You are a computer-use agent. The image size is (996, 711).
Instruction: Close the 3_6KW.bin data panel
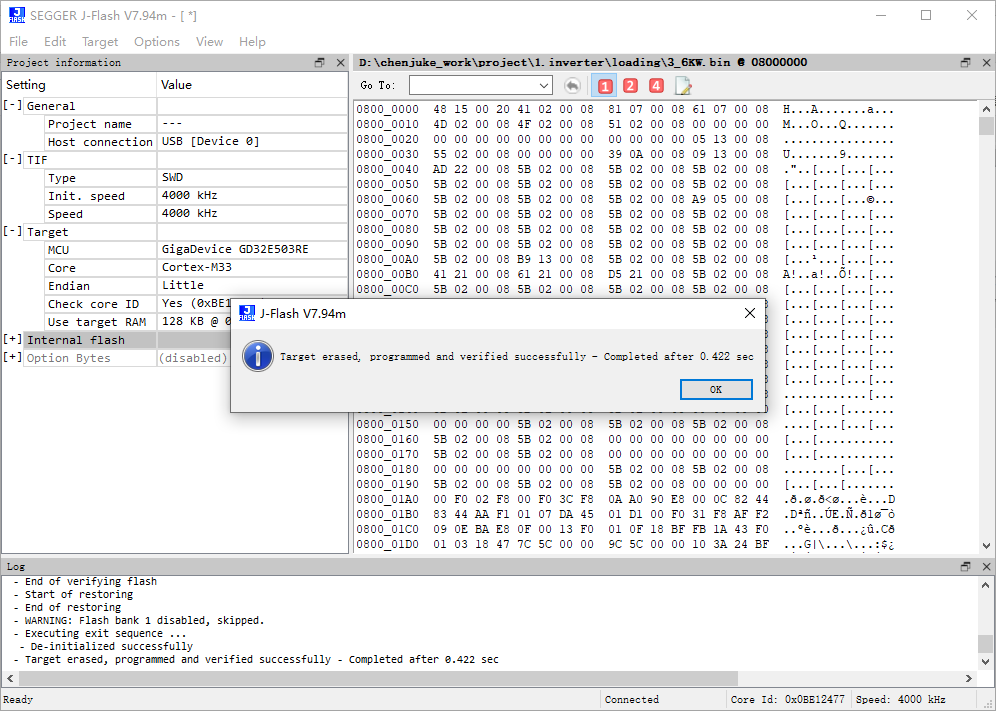tap(986, 62)
